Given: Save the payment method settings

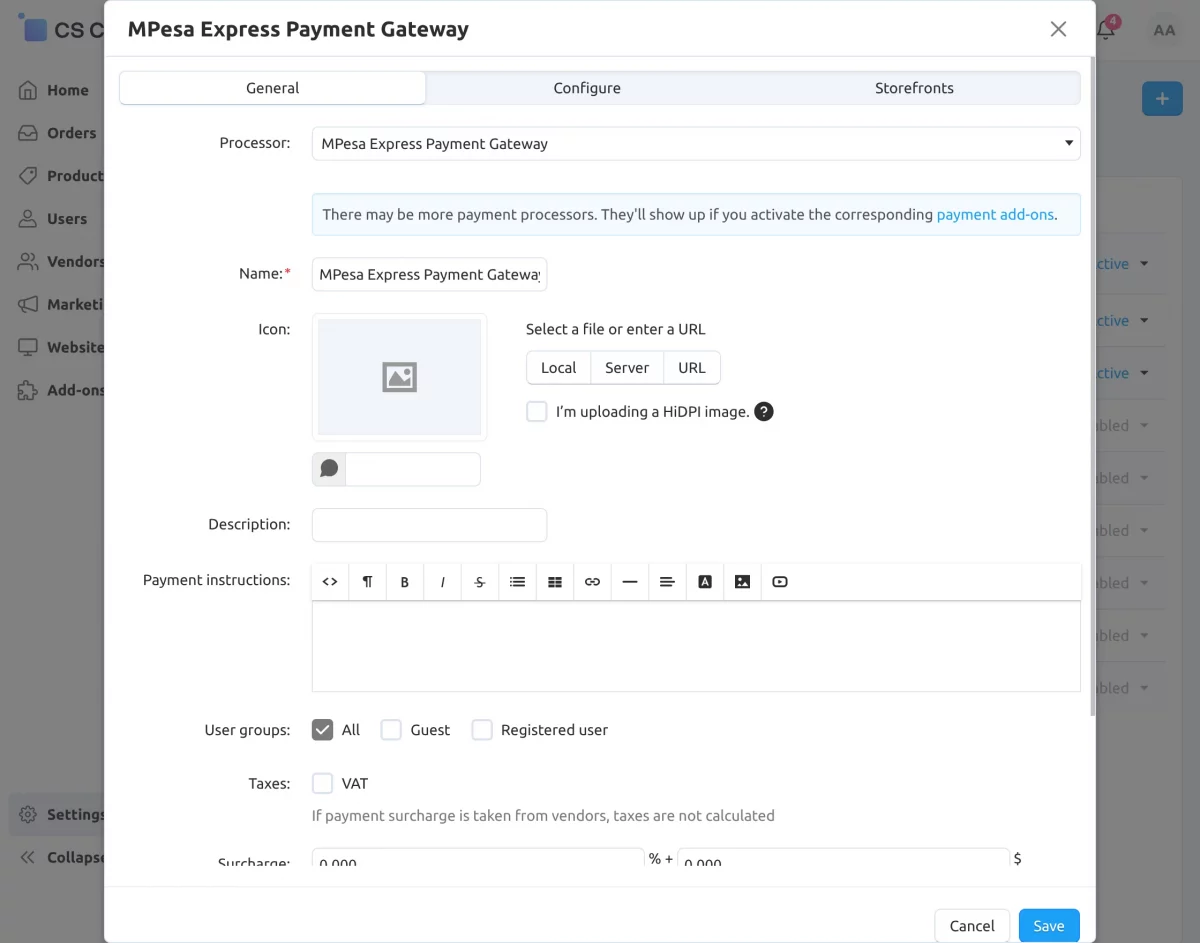Looking at the screenshot, I should click(1049, 926).
